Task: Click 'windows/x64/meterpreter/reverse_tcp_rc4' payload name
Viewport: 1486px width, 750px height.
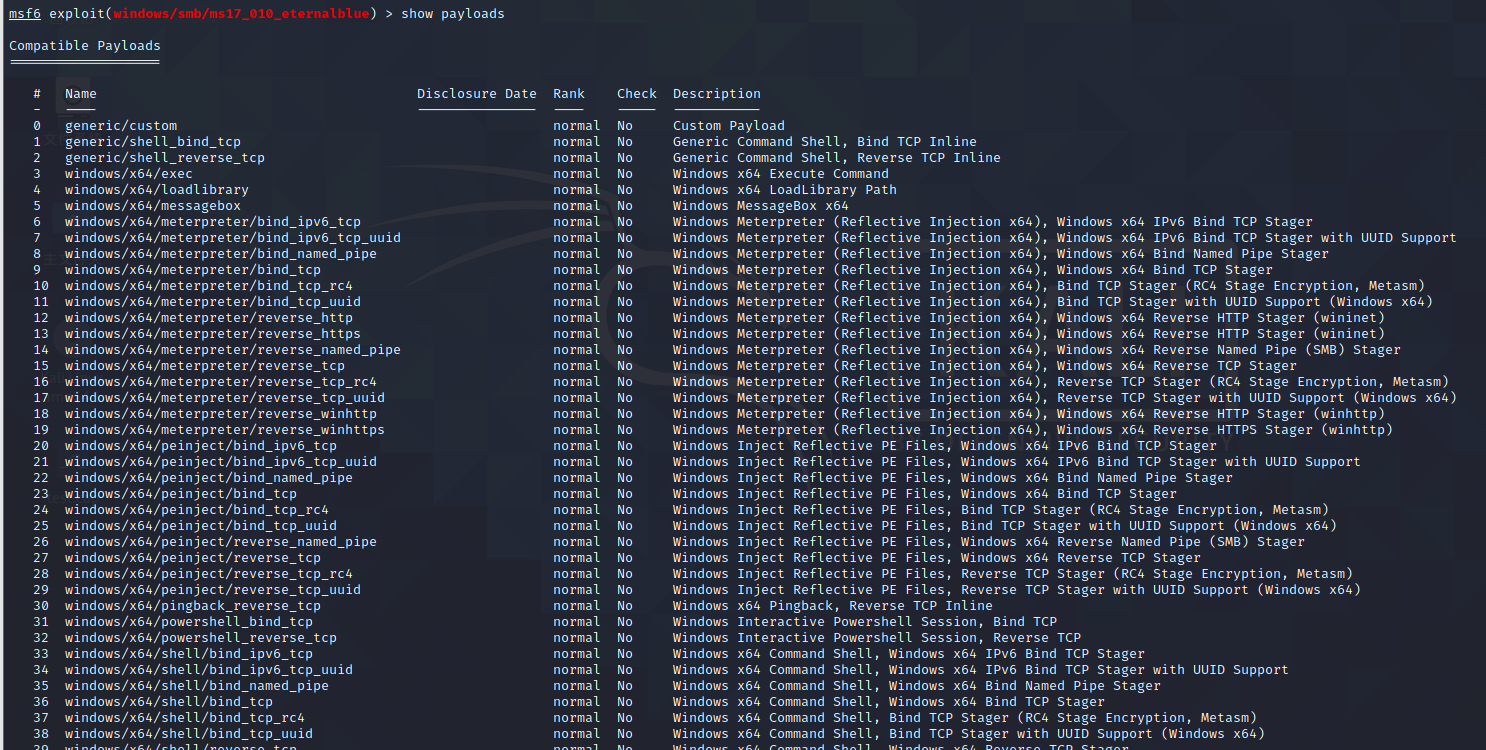Action: tap(221, 382)
